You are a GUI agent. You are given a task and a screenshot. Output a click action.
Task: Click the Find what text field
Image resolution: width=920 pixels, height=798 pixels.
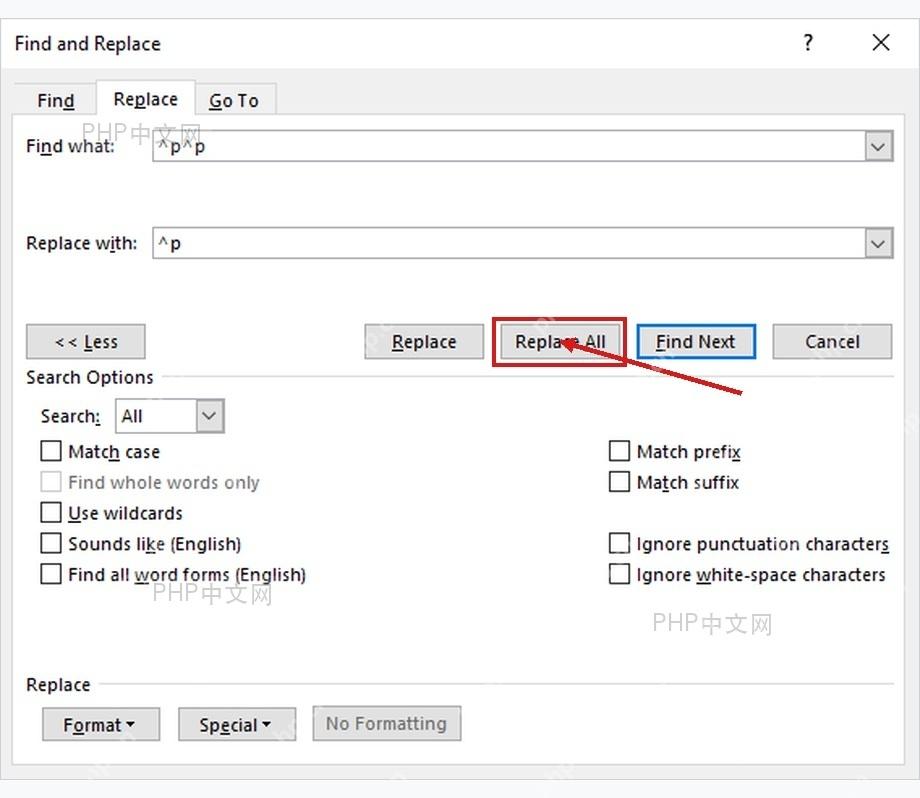tap(509, 146)
